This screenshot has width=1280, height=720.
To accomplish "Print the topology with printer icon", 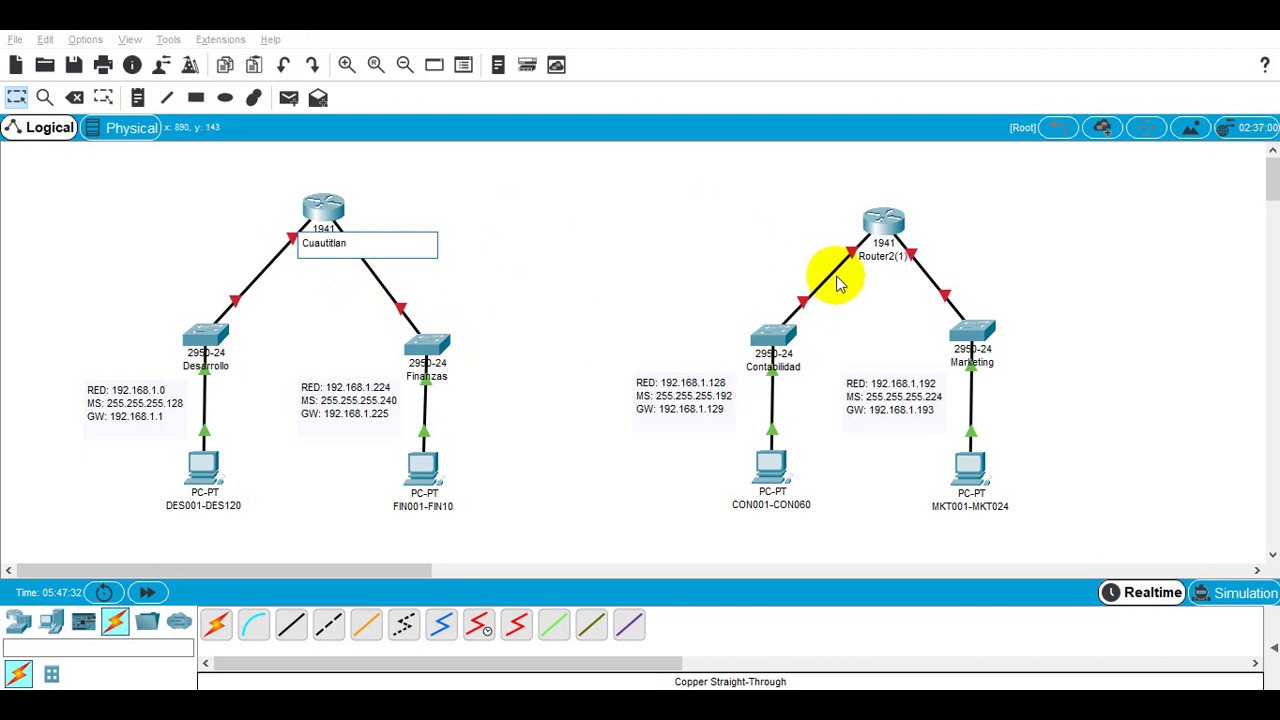I will coord(103,65).
